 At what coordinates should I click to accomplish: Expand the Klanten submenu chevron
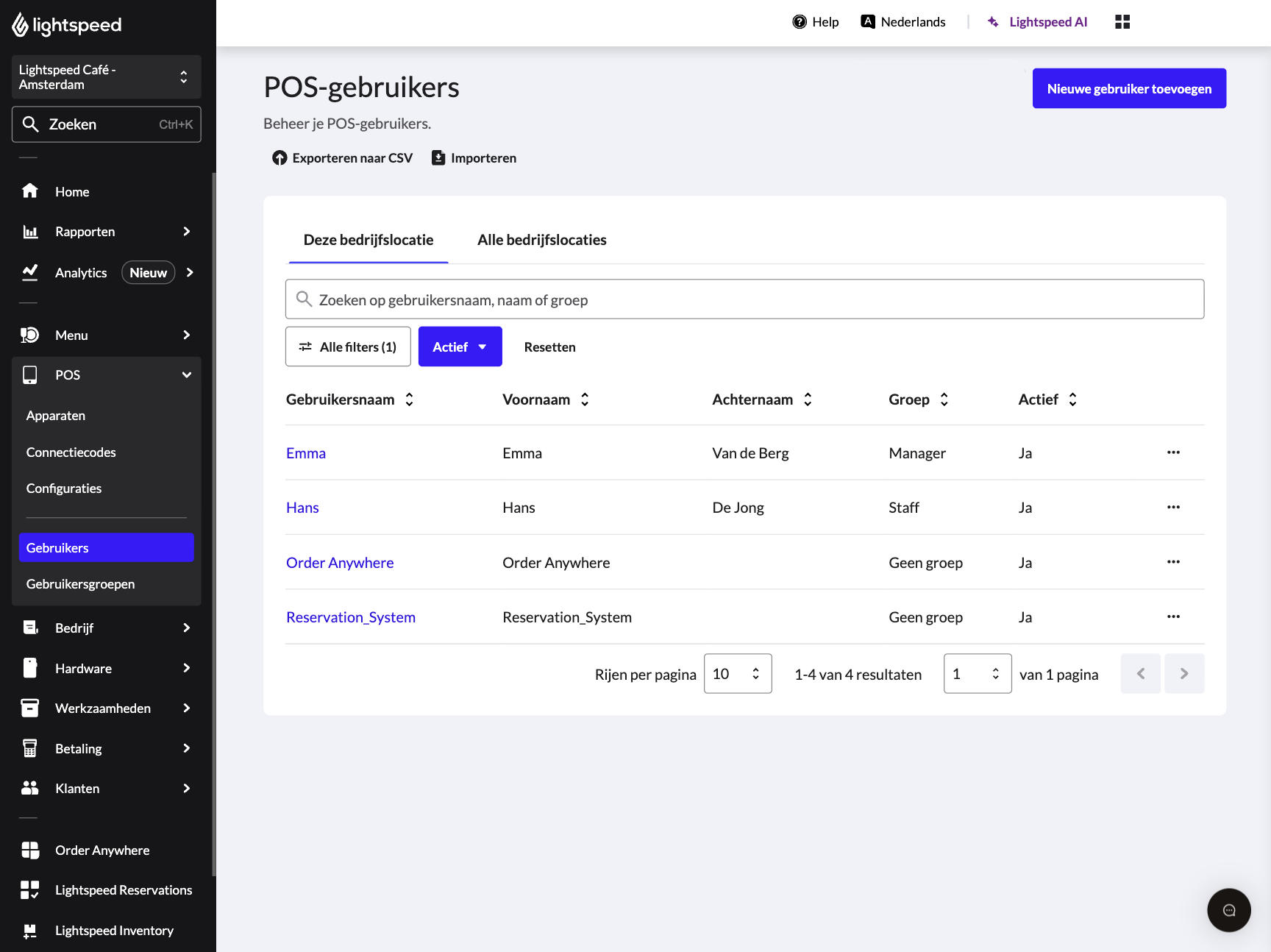click(x=187, y=788)
